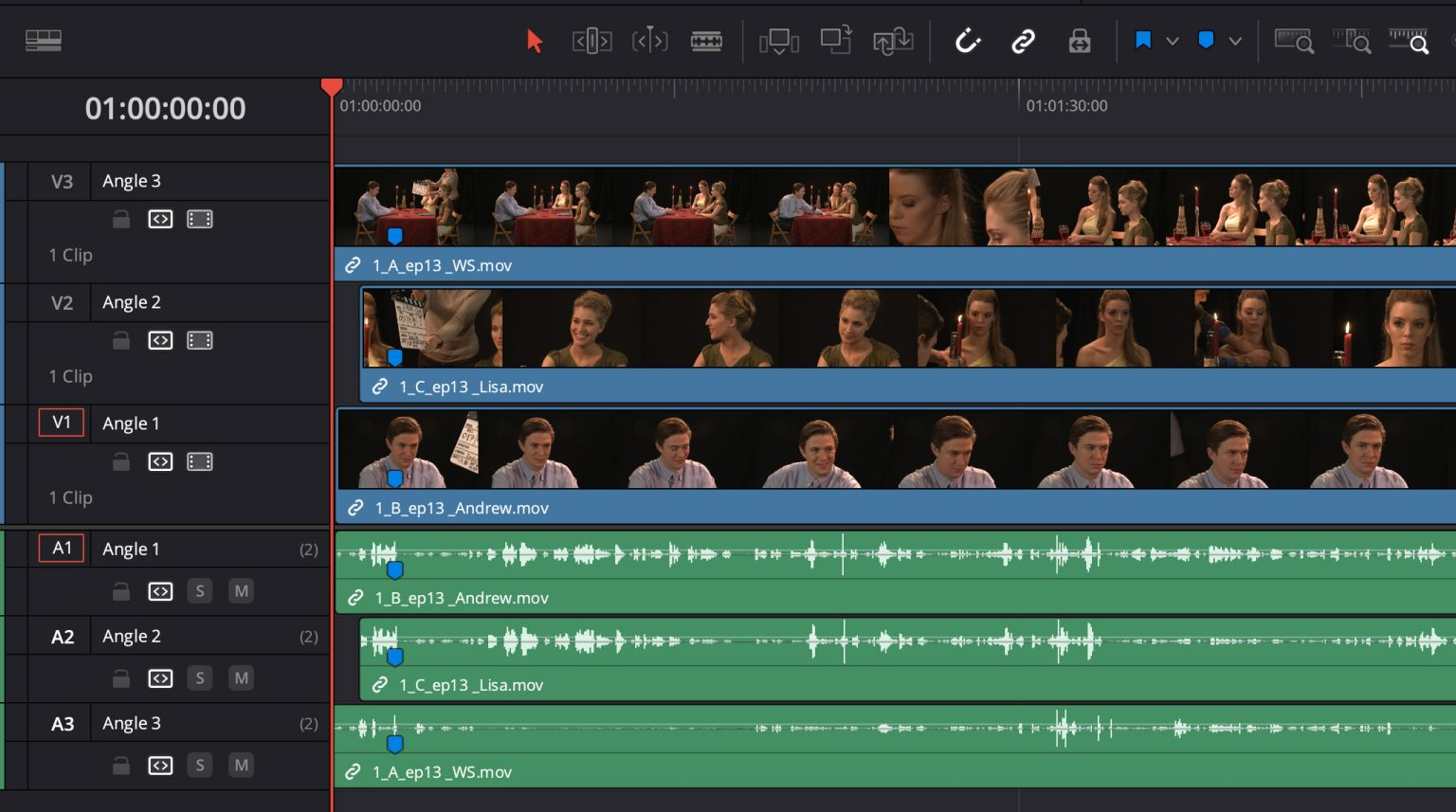The width and height of the screenshot is (1456, 812).
Task: Toggle the Linked Selection chain icon
Action: click(x=1023, y=41)
